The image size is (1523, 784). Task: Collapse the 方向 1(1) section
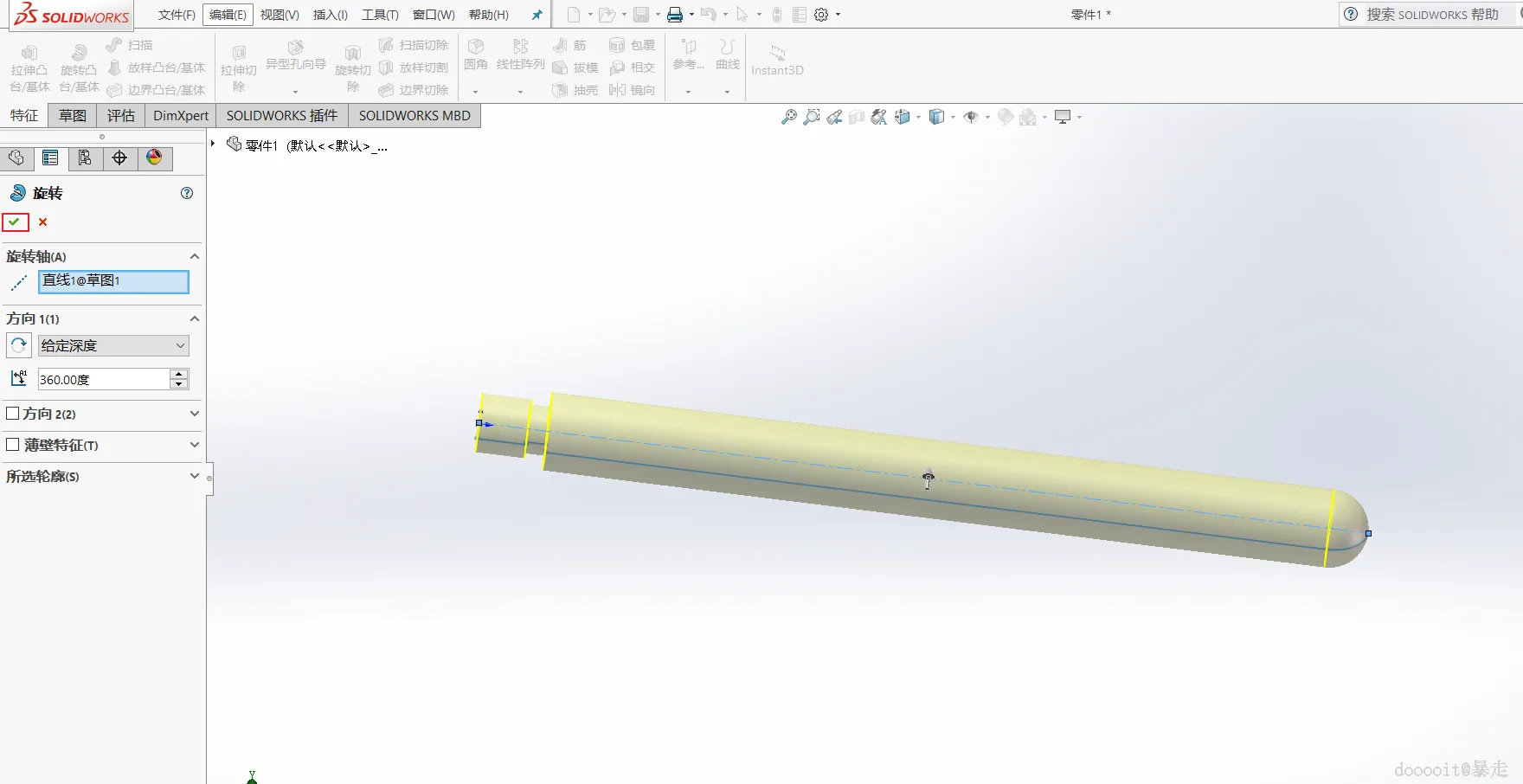click(195, 318)
